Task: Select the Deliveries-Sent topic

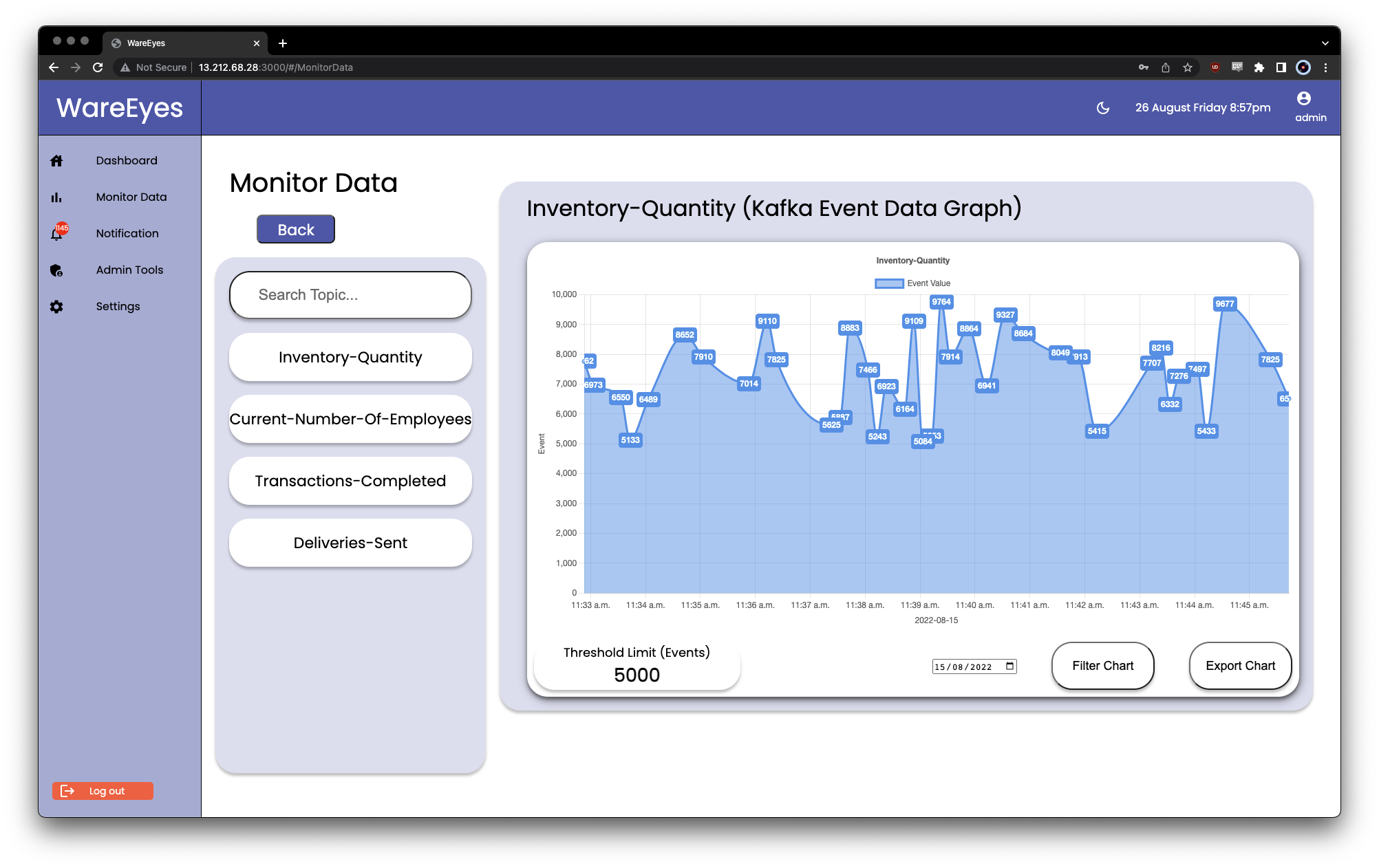Action: tap(350, 543)
